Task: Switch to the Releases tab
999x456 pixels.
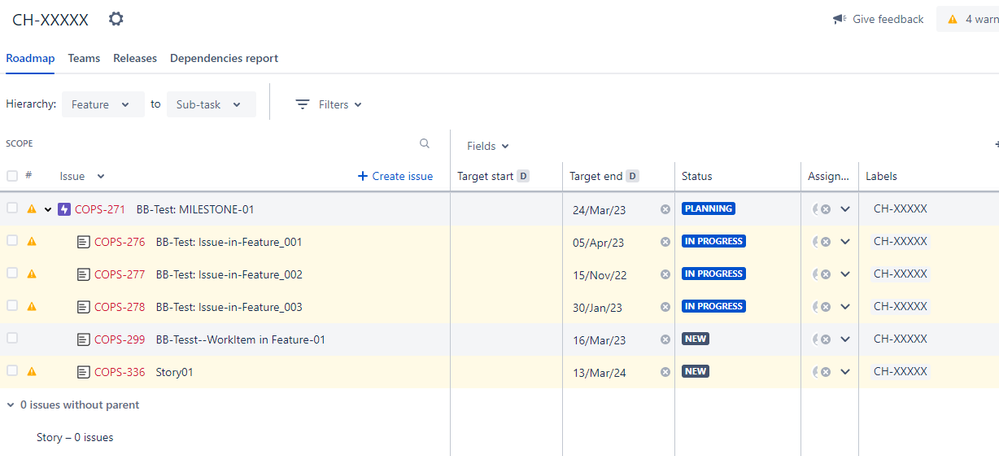Action: pos(135,58)
